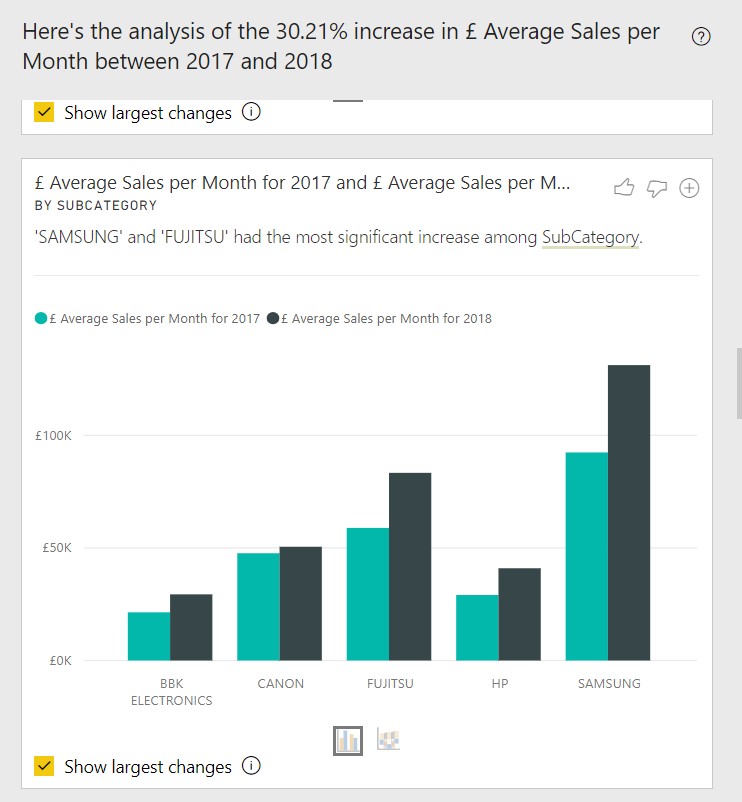Screen dimensions: 742x802
Task: Switch to the ribbon chart icon
Action: click(388, 740)
